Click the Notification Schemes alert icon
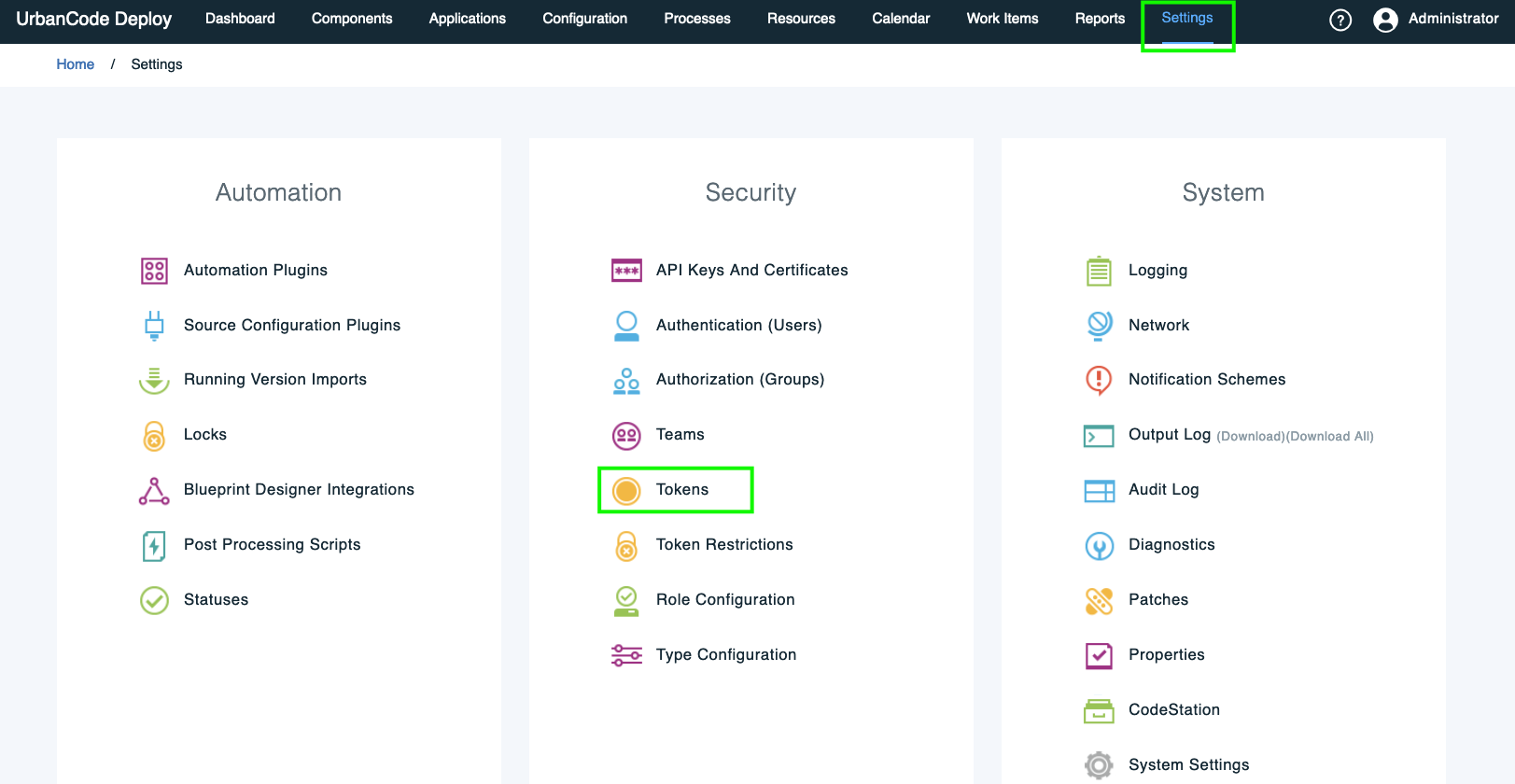The image size is (1515, 784). (x=1099, y=380)
